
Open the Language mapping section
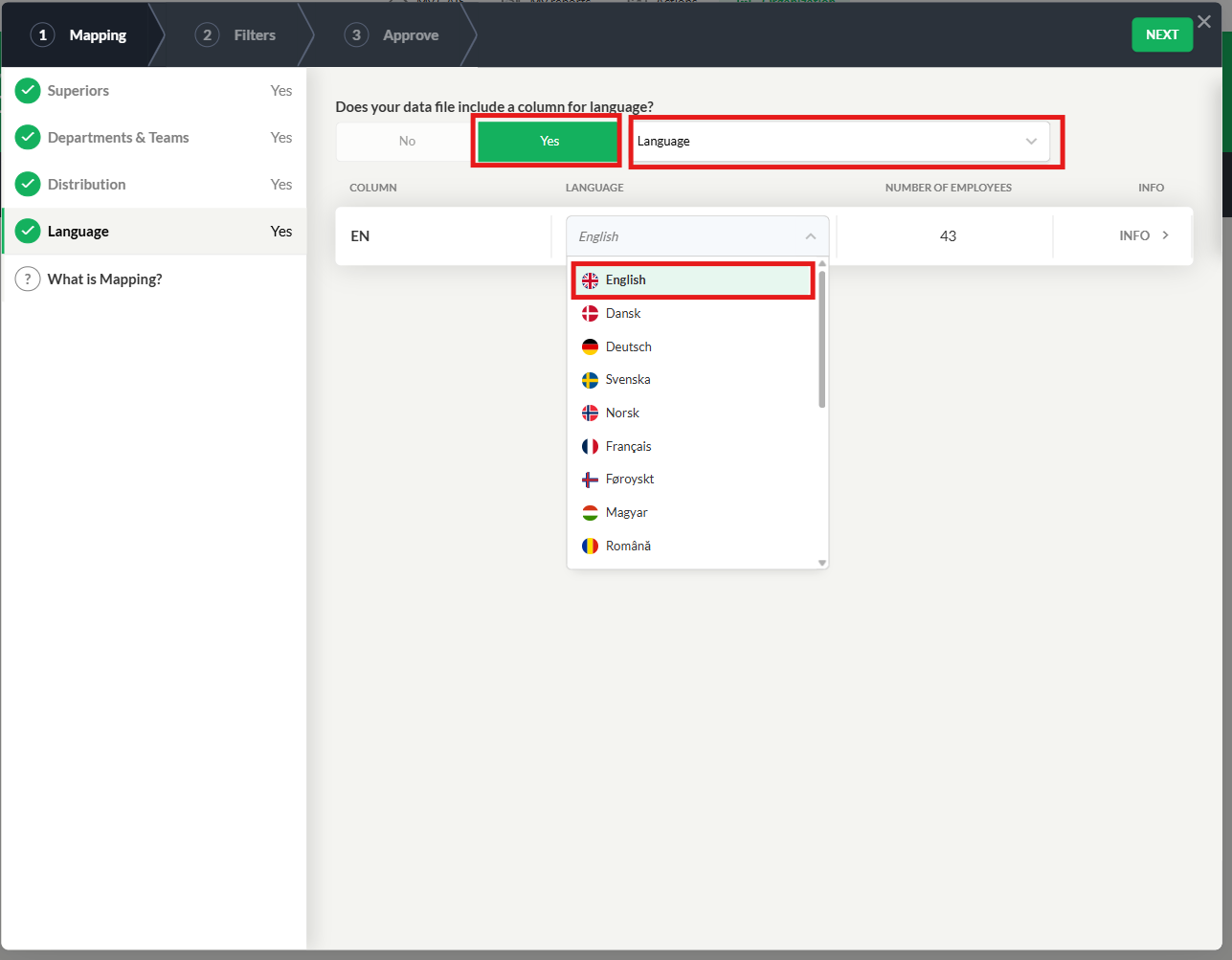point(154,231)
